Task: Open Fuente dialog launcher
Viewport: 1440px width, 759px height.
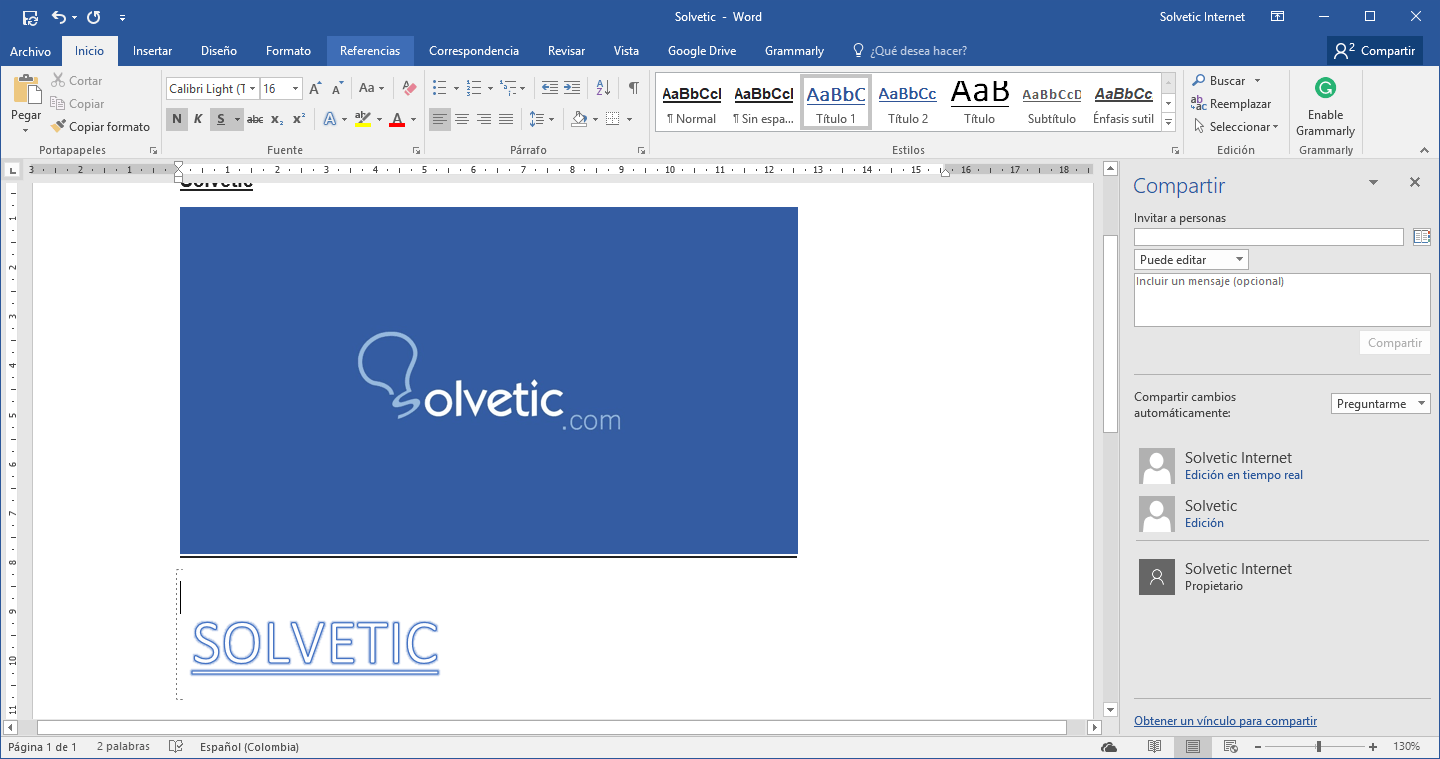Action: (x=416, y=151)
